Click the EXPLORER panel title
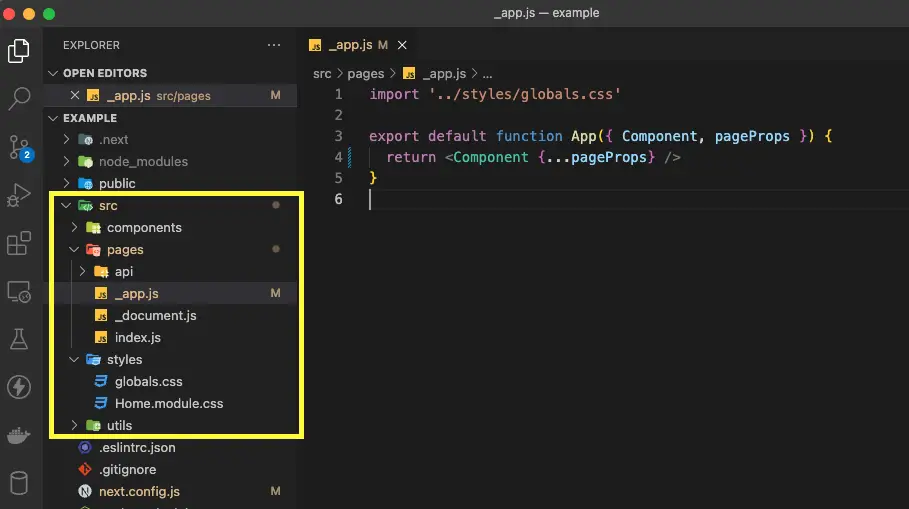The width and height of the screenshot is (909, 509). 92,45
